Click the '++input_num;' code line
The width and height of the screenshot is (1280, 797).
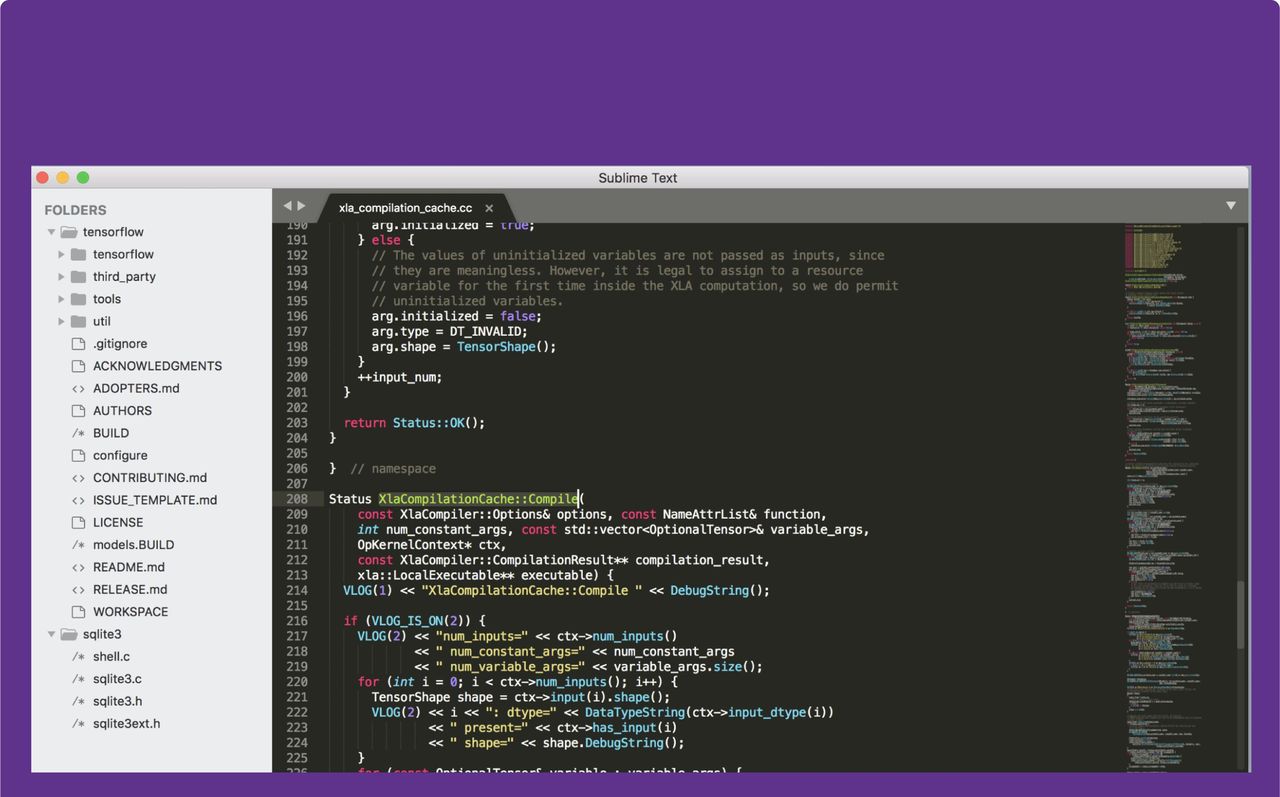(399, 377)
